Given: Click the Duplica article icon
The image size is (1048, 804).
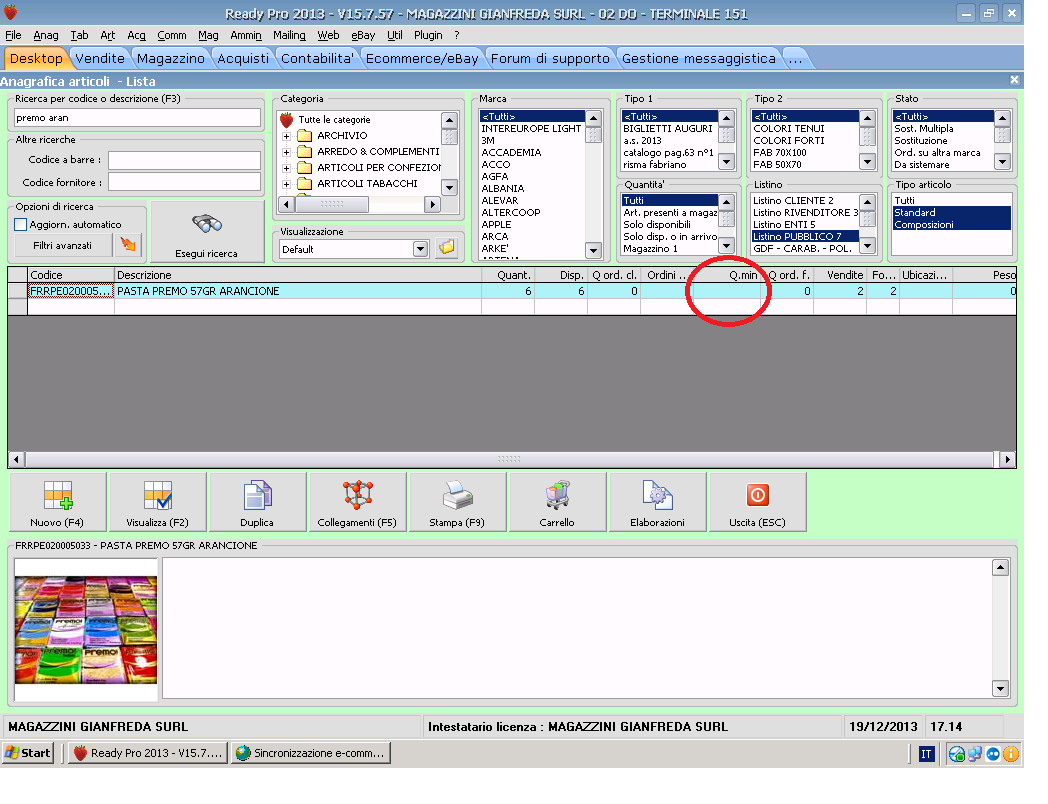Looking at the screenshot, I should coord(257,502).
